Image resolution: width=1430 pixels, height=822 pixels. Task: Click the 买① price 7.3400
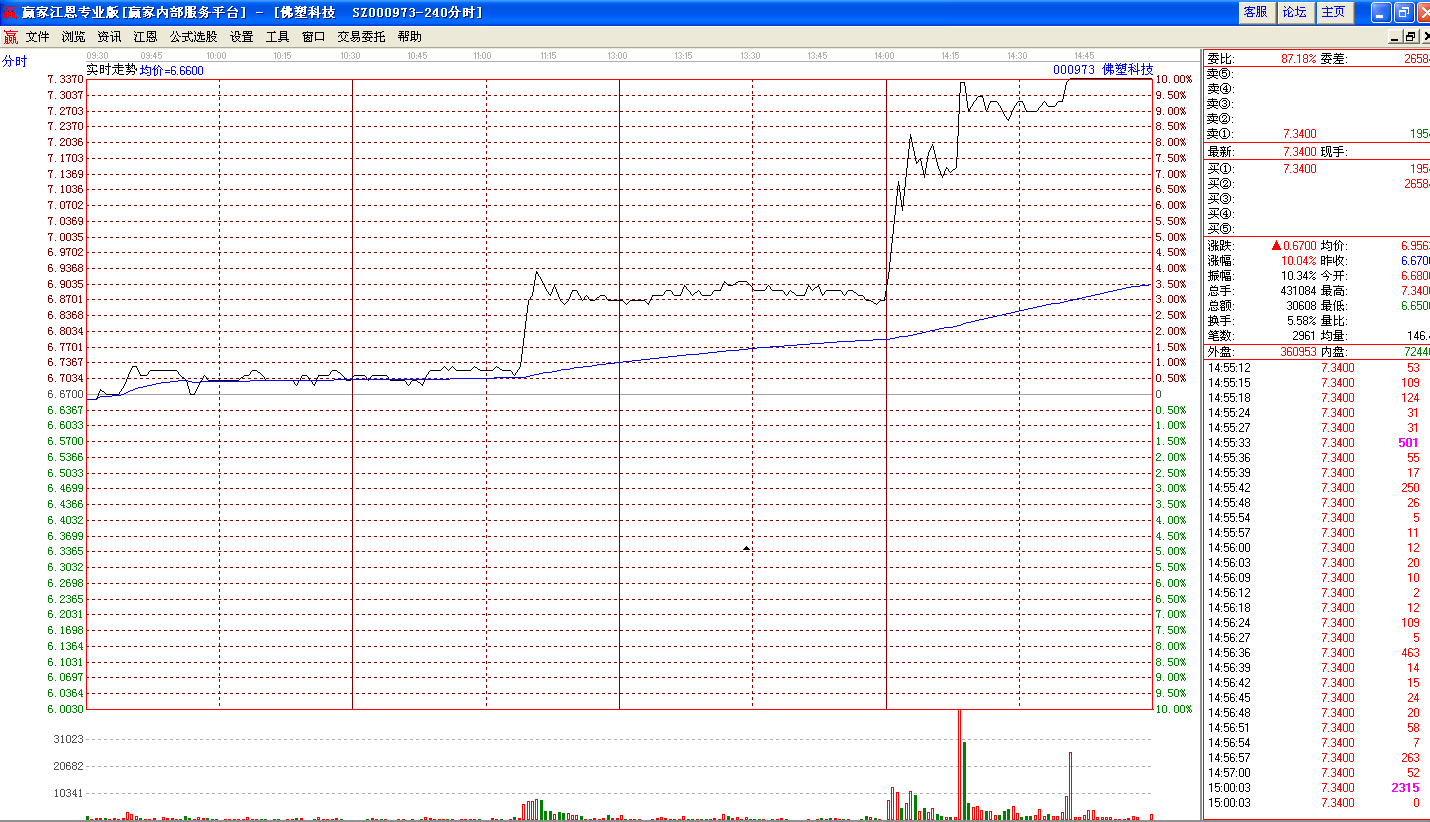click(x=1299, y=169)
